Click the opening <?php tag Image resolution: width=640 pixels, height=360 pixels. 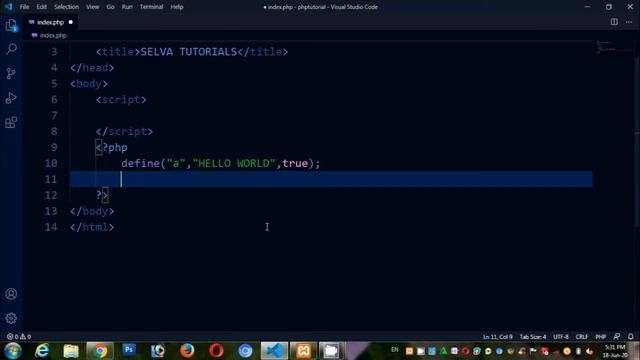click(111, 147)
